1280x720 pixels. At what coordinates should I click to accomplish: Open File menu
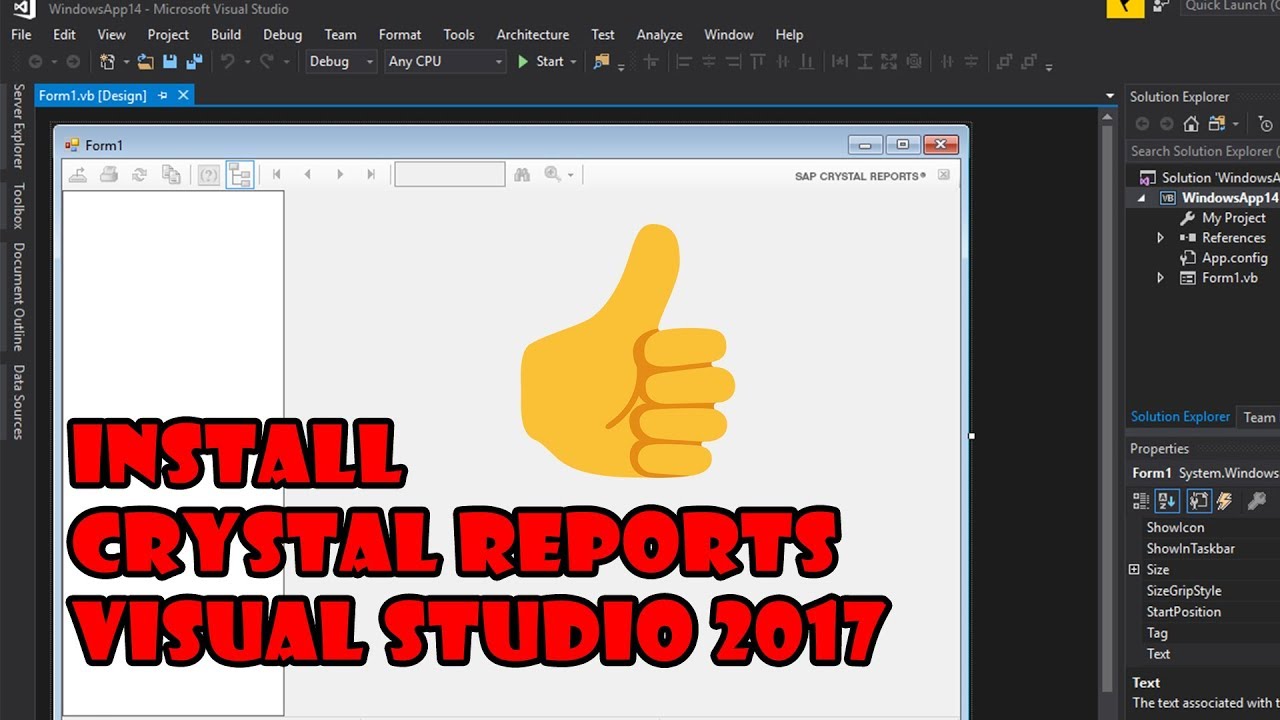(21, 34)
